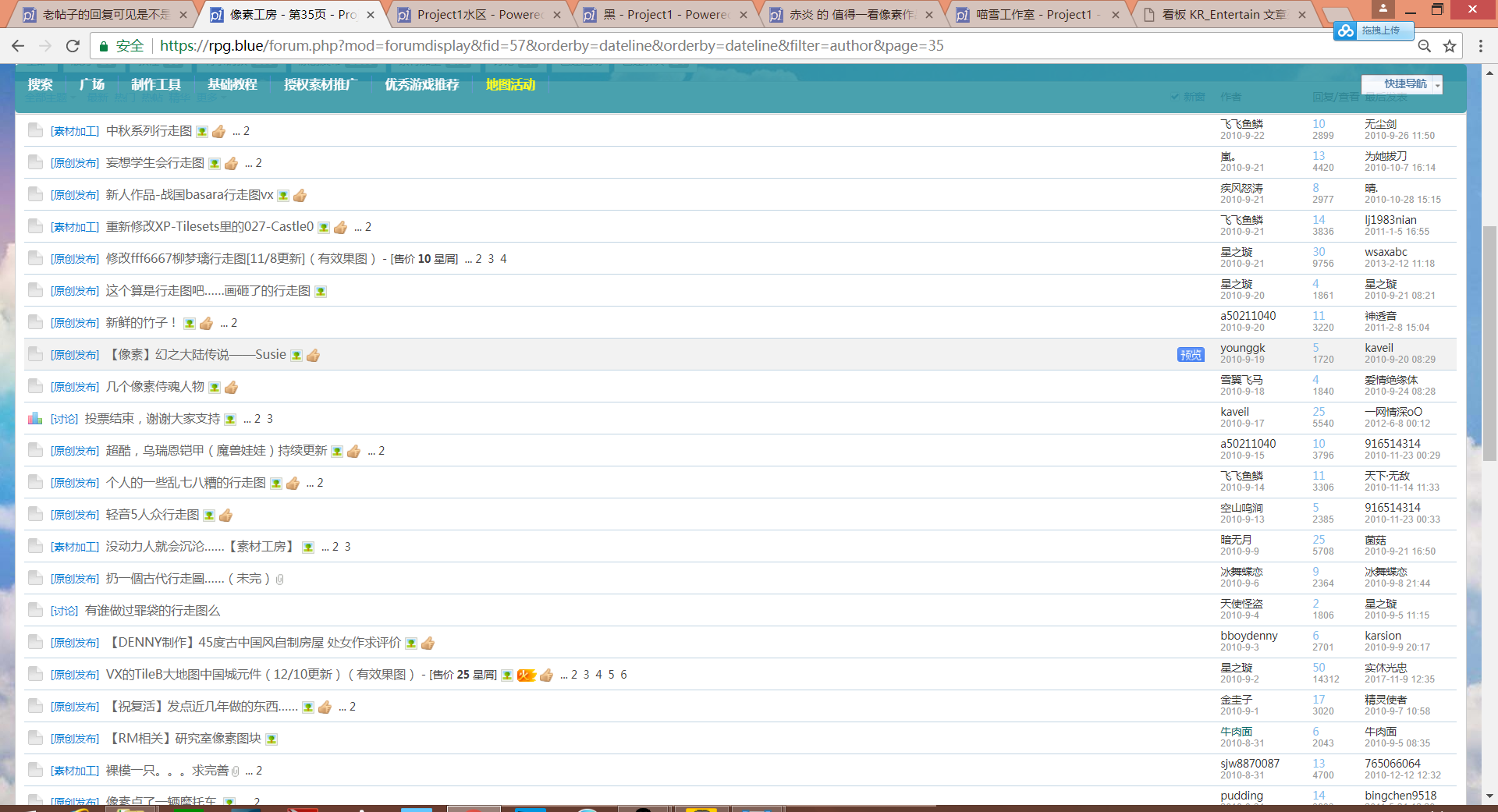
Task: Click the poll icon beside 投票结束 thread
Action: pyautogui.click(x=35, y=419)
